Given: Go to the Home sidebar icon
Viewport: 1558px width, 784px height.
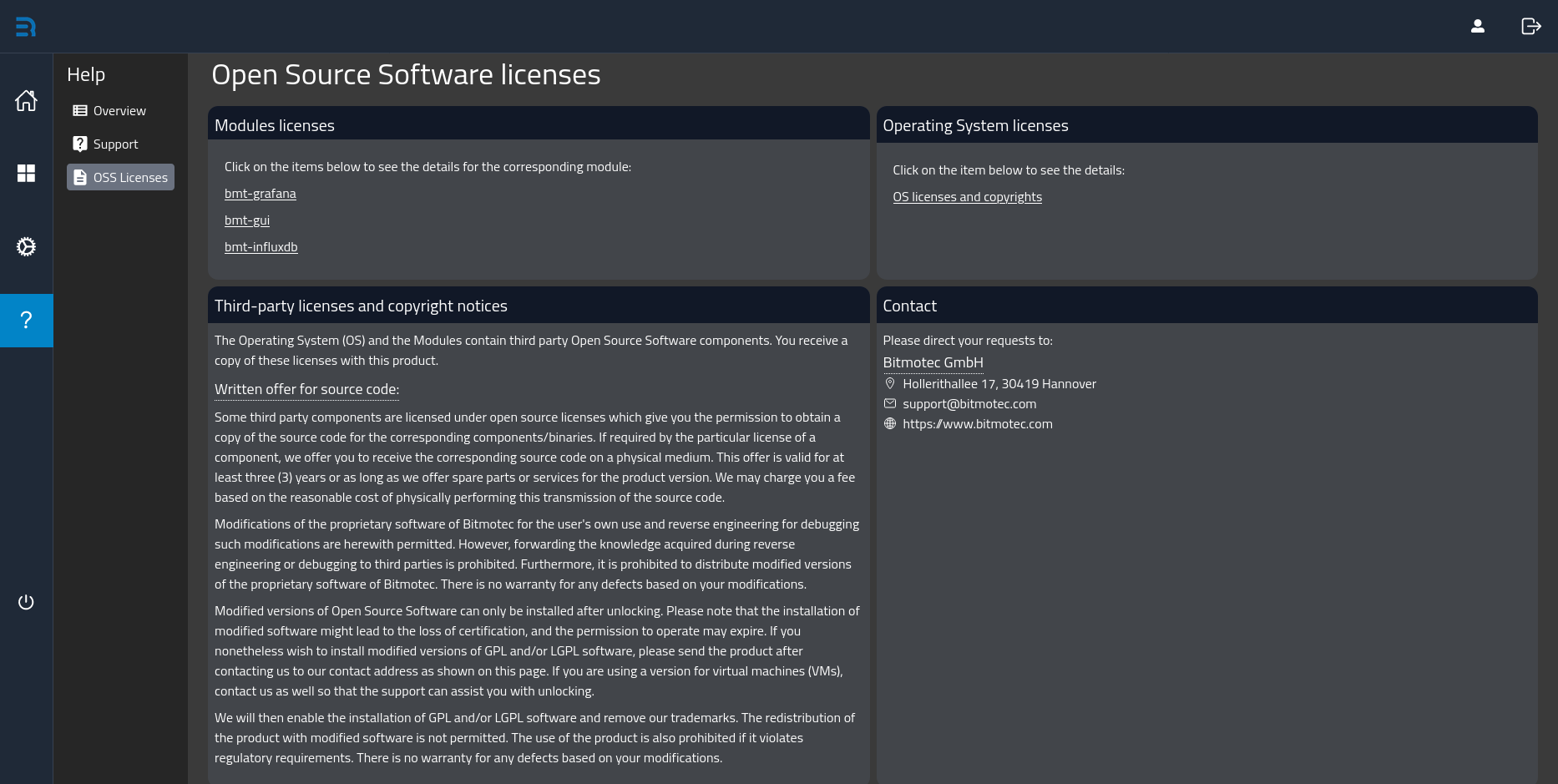Looking at the screenshot, I should 26,100.
